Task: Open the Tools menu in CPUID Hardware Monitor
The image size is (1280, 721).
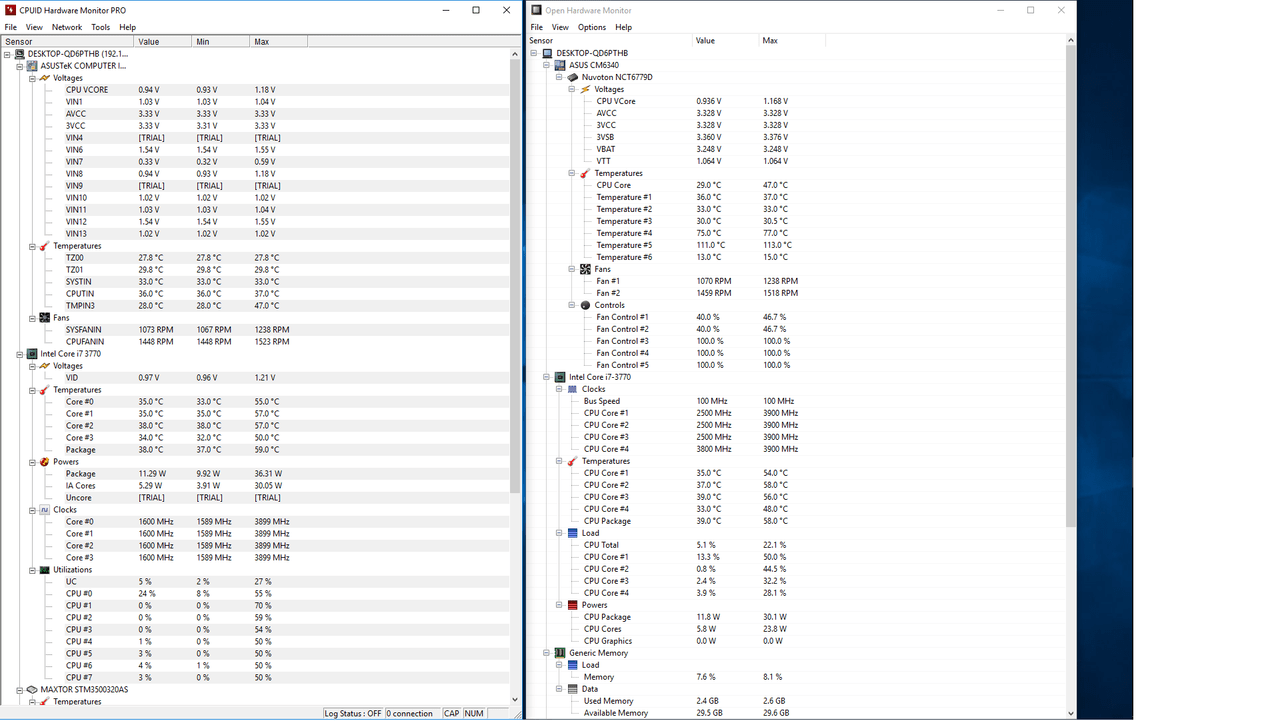Action: 100,27
